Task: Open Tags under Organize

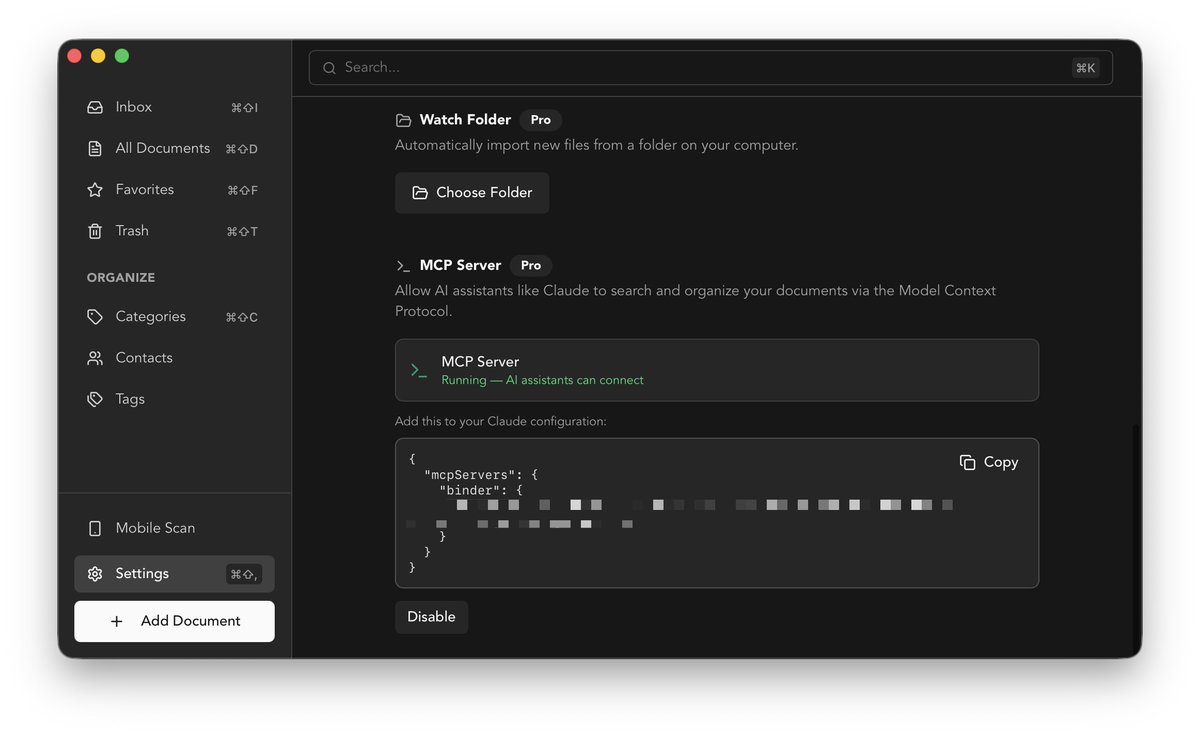Action: (174, 399)
